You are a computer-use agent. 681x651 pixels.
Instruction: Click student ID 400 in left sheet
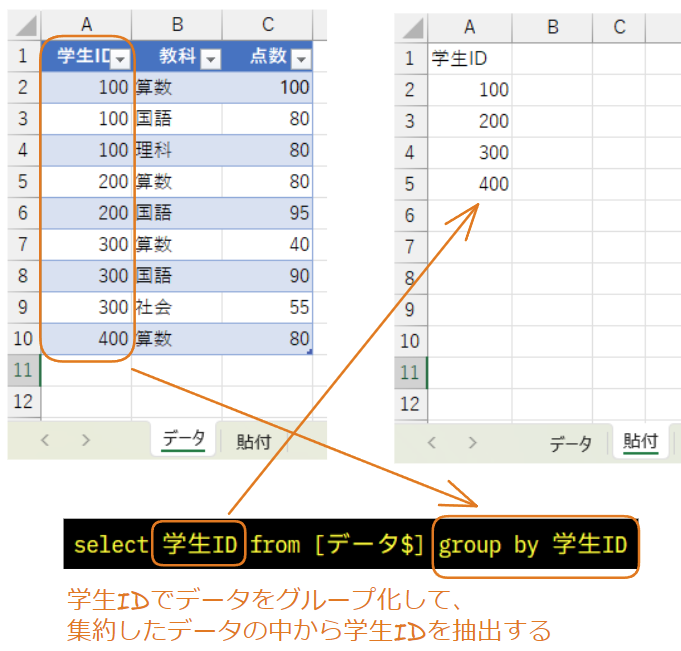point(86,339)
